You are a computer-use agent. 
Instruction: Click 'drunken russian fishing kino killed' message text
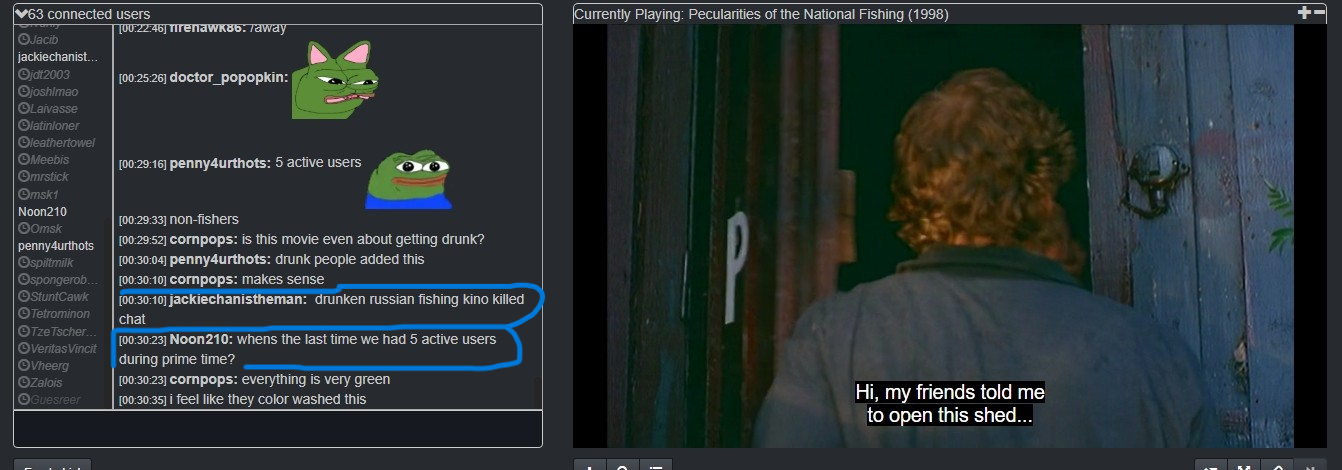pos(420,299)
